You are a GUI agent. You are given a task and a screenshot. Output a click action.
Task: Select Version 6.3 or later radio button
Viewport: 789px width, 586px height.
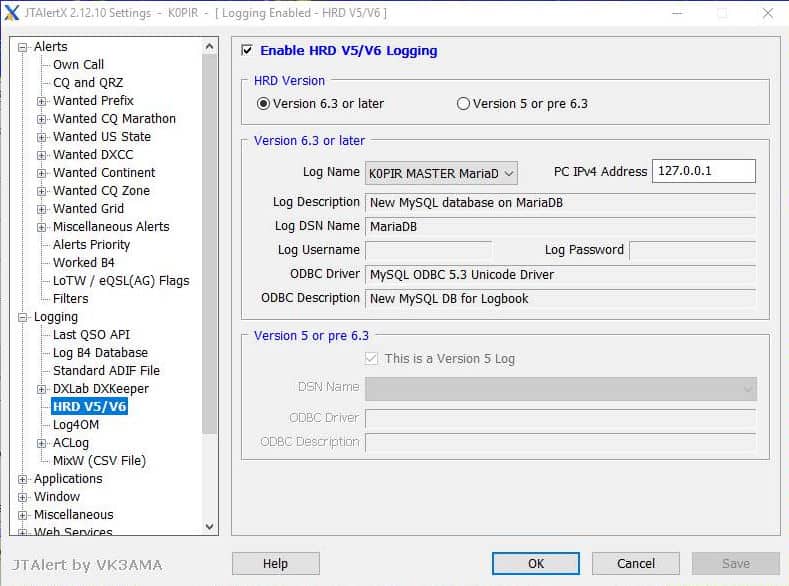[x=263, y=104]
